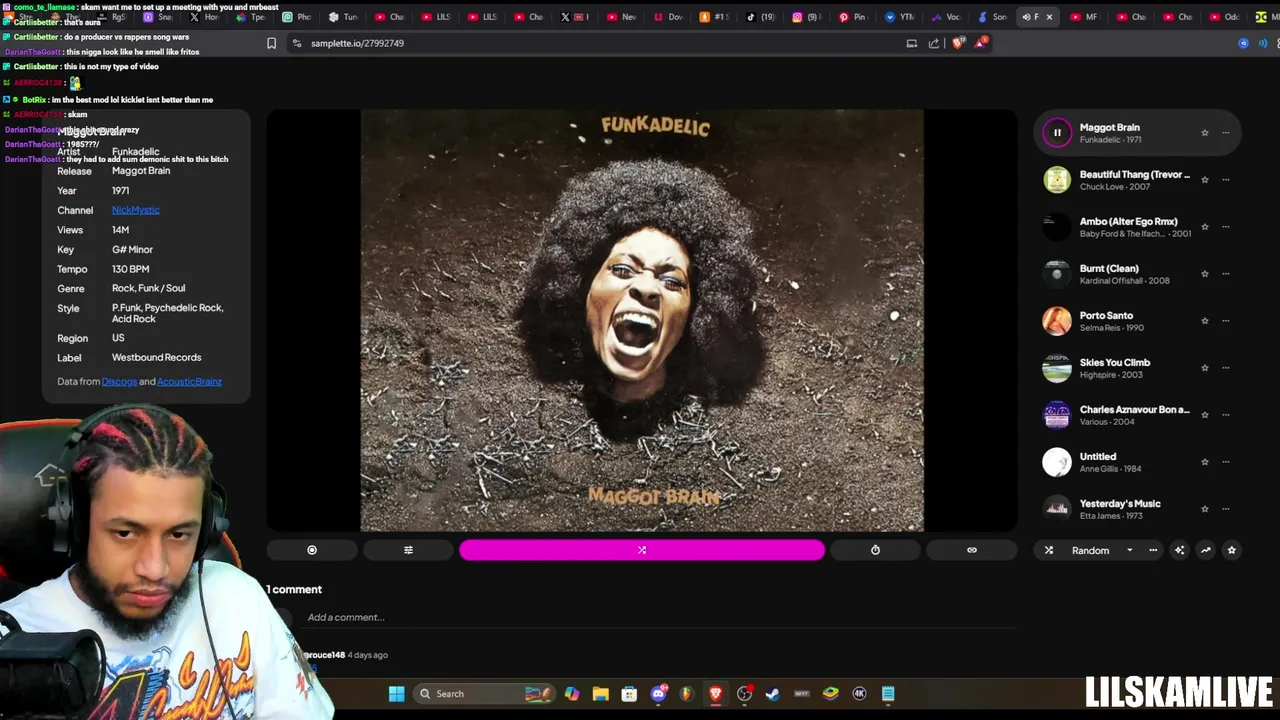Open Steam from the taskbar
The image size is (1280, 720).
pos(772,694)
